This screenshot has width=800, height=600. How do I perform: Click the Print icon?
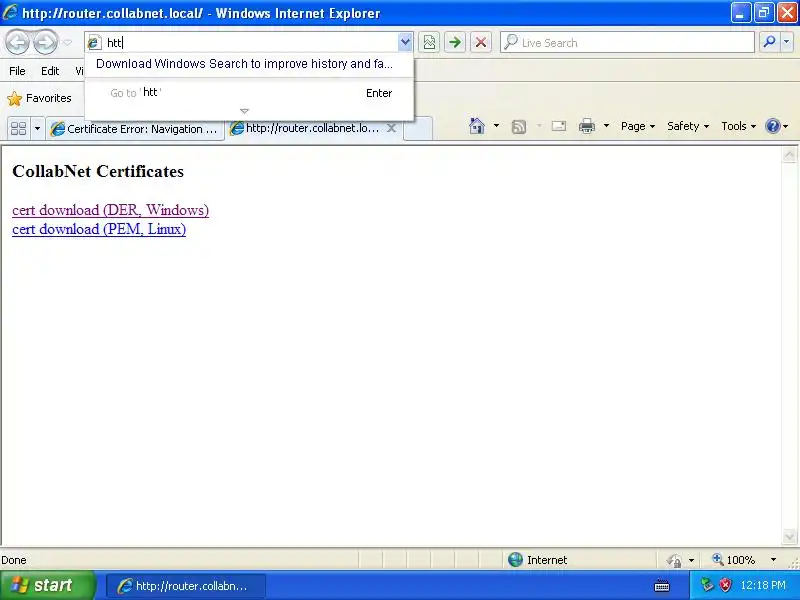click(587, 126)
